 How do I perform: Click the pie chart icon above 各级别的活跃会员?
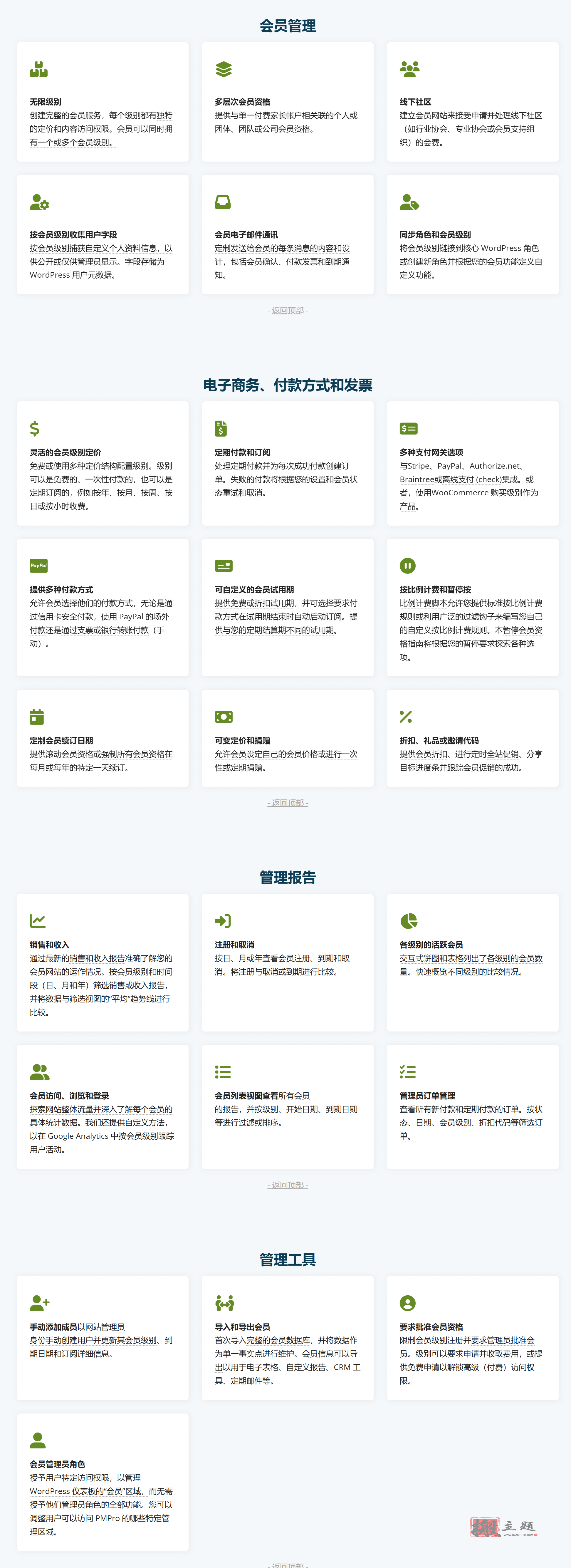click(x=409, y=921)
